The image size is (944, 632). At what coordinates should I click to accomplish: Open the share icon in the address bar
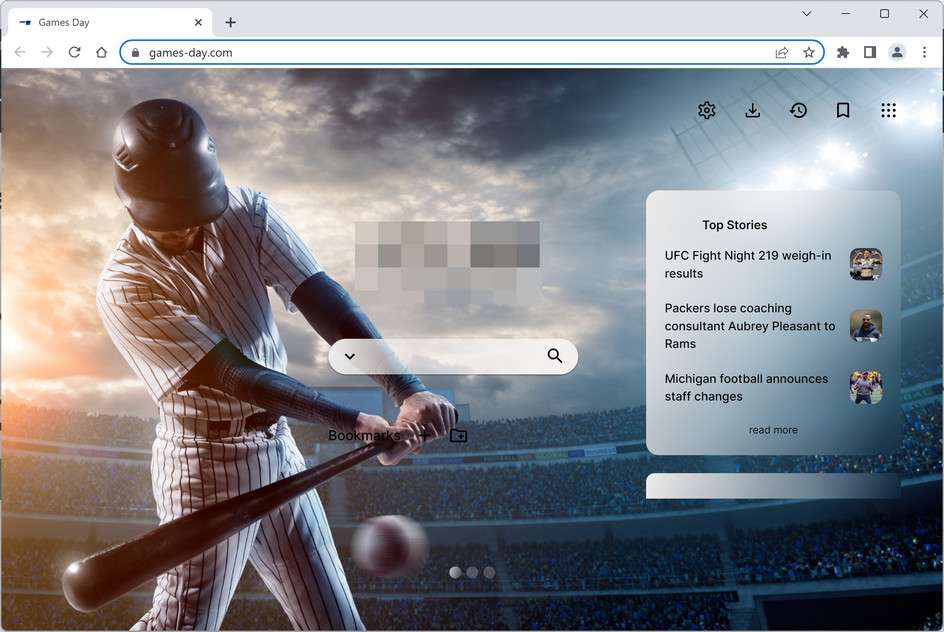click(782, 52)
